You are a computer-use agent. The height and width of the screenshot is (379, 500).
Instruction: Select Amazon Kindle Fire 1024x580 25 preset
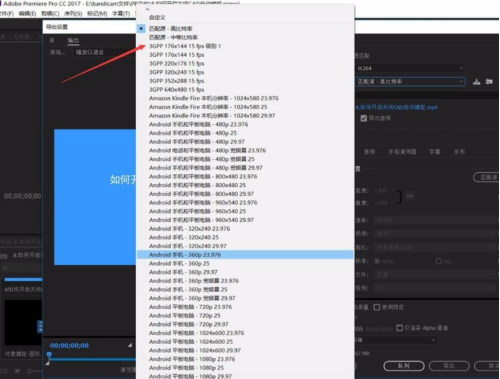(245, 107)
